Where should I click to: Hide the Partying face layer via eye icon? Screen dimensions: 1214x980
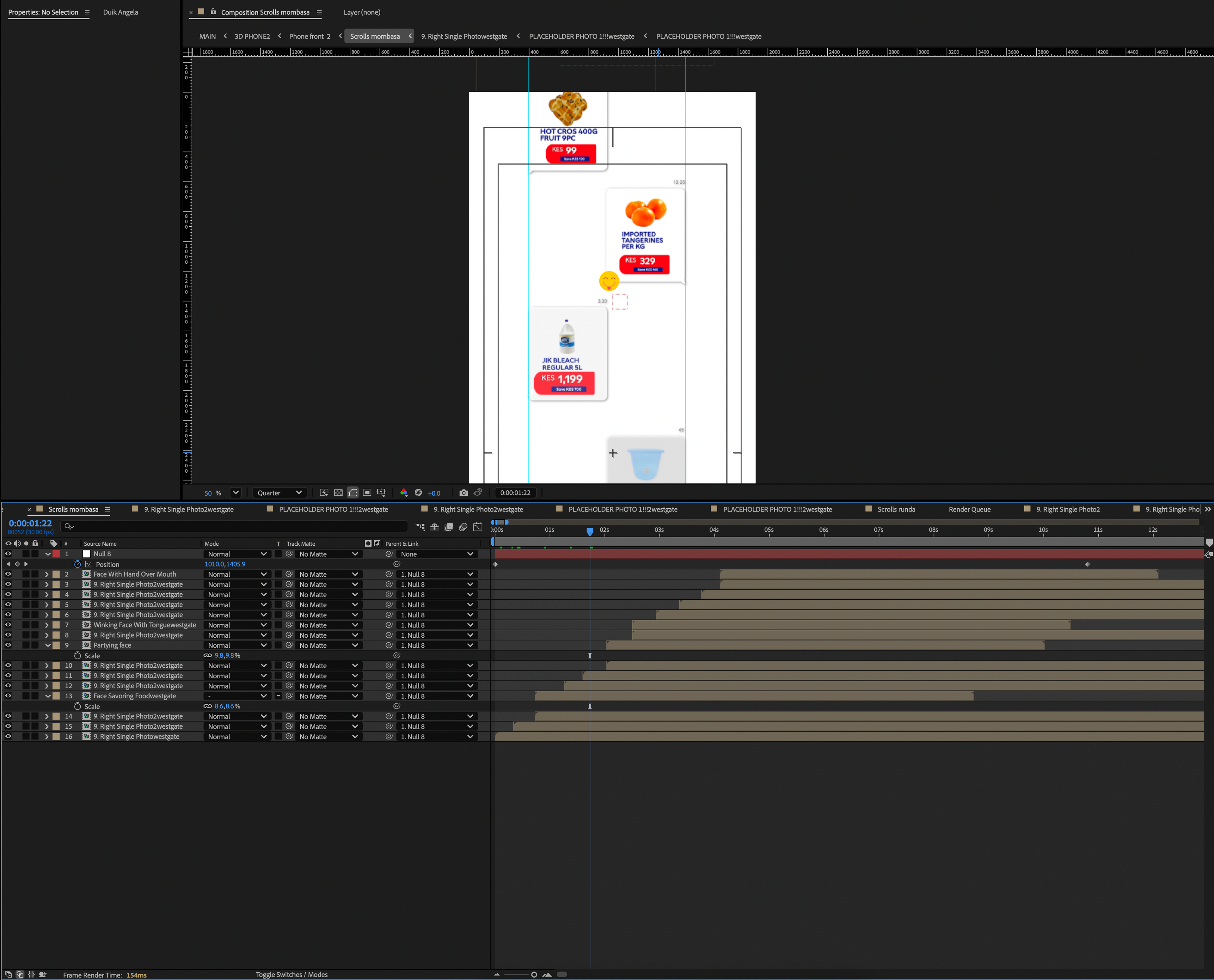click(8, 645)
